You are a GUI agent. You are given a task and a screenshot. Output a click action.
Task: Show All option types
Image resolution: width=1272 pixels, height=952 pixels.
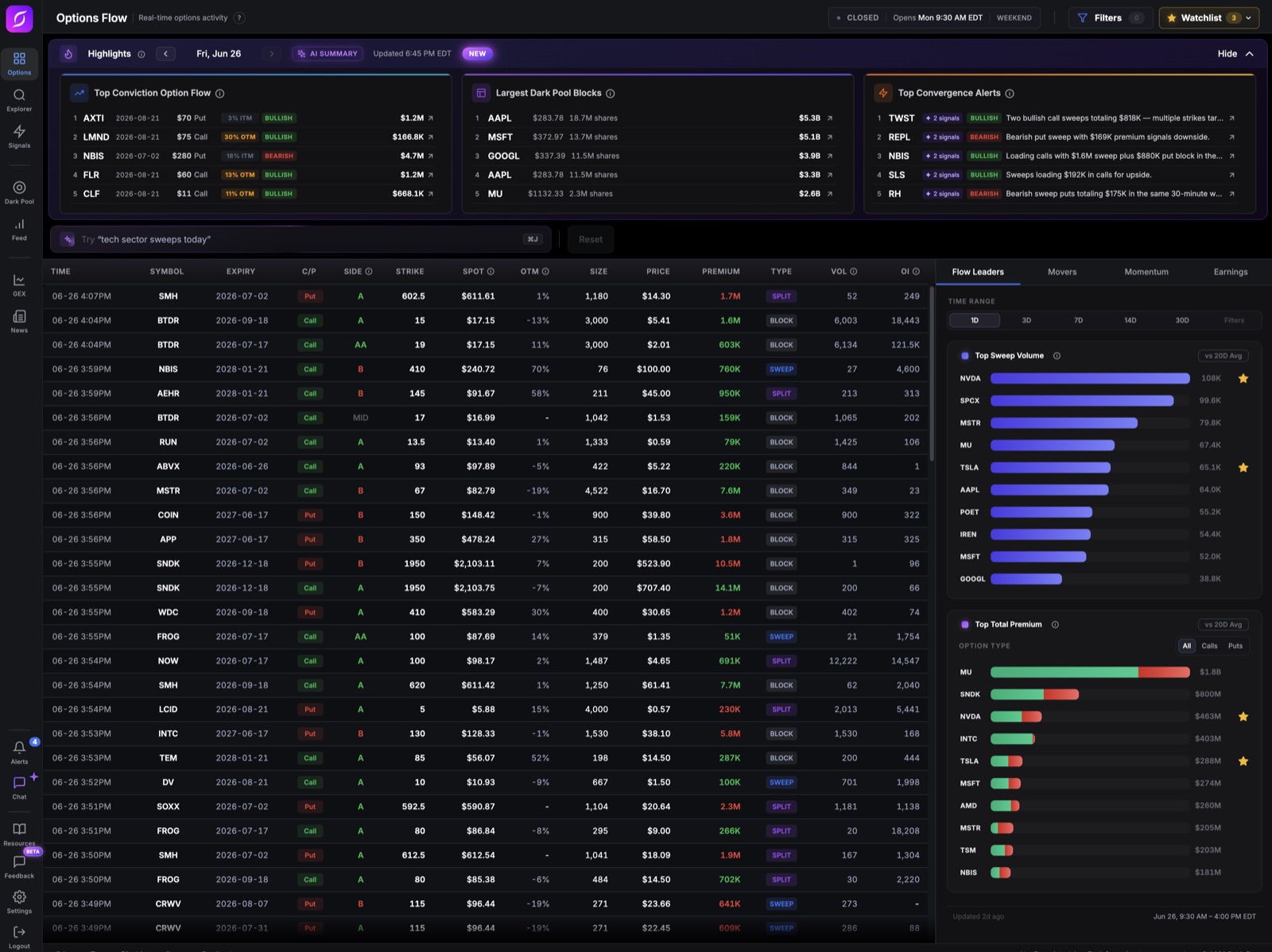pos(1187,646)
